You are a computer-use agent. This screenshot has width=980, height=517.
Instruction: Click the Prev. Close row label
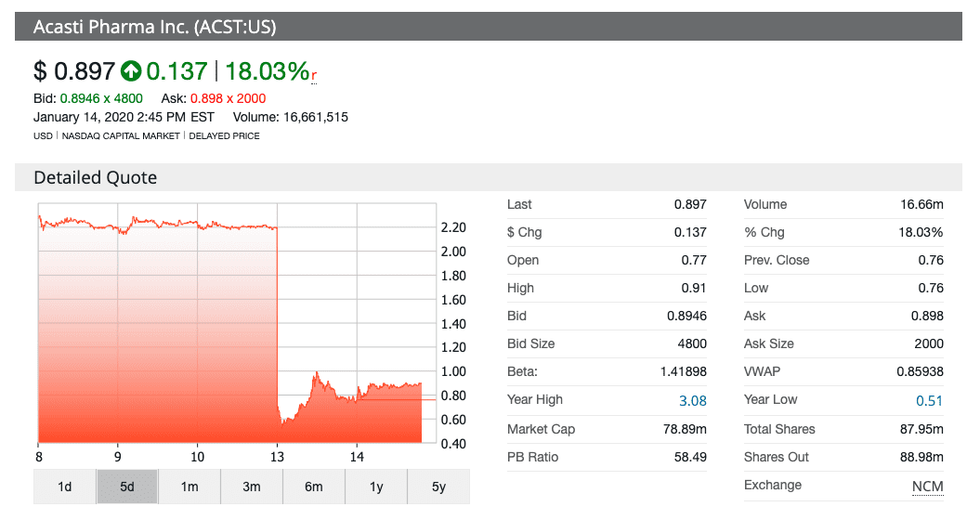pyautogui.click(x=776, y=260)
